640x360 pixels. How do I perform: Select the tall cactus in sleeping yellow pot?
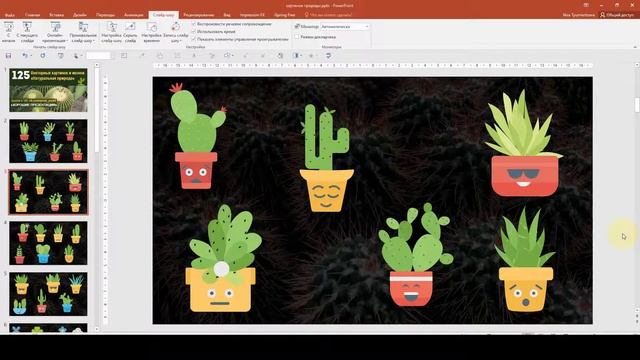pos(327,158)
